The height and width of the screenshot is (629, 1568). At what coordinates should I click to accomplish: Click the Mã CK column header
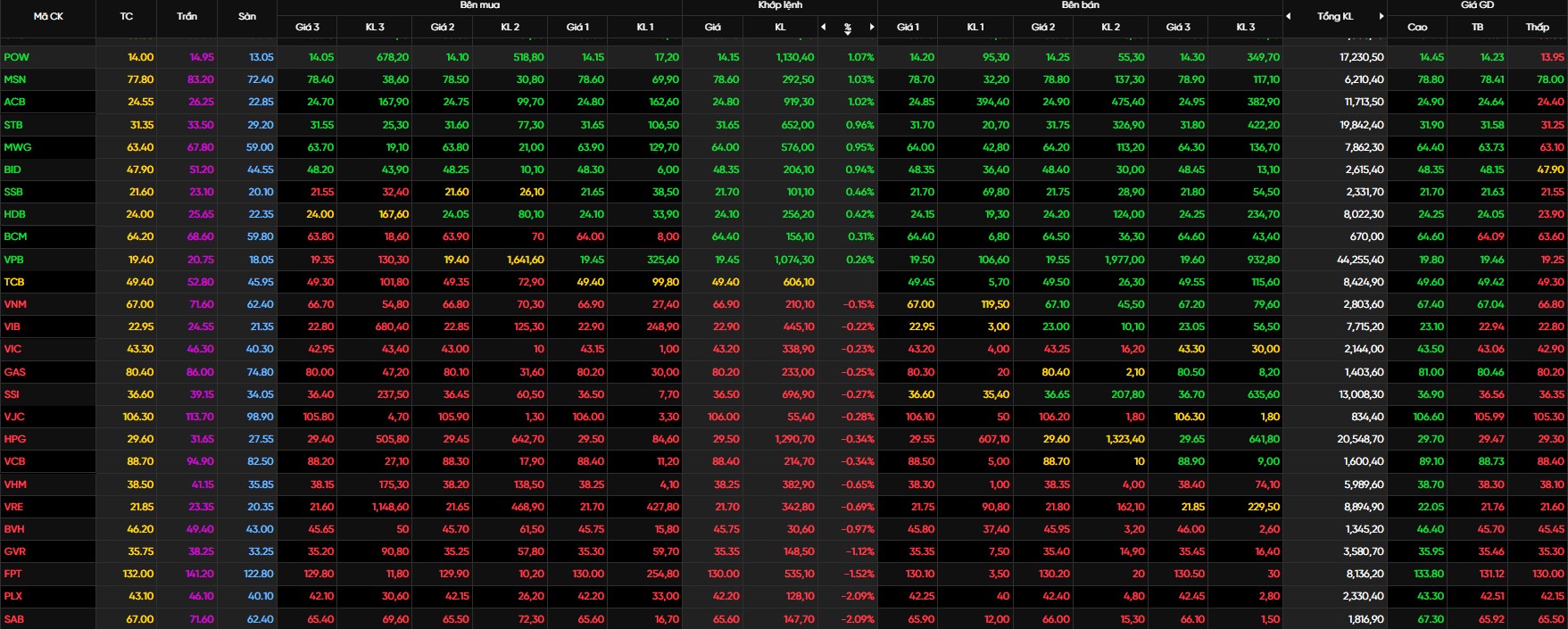tap(48, 16)
